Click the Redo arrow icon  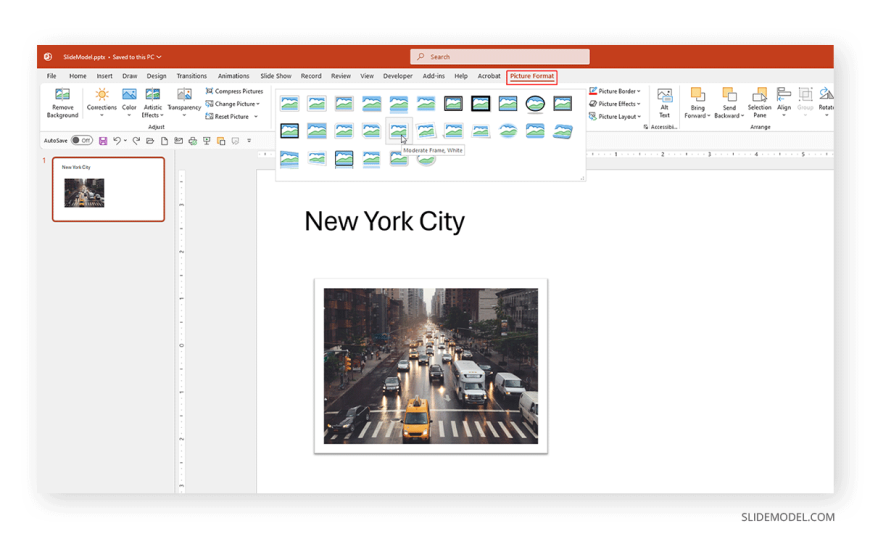click(136, 141)
